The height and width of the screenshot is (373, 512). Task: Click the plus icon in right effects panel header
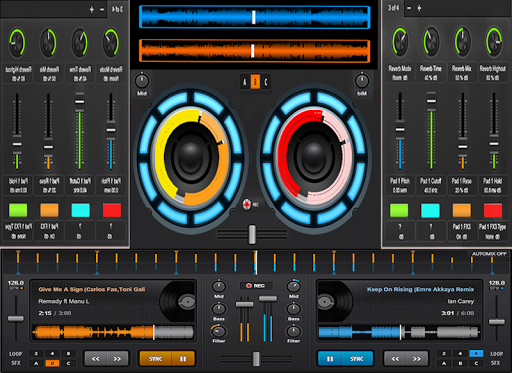pyautogui.click(x=419, y=8)
